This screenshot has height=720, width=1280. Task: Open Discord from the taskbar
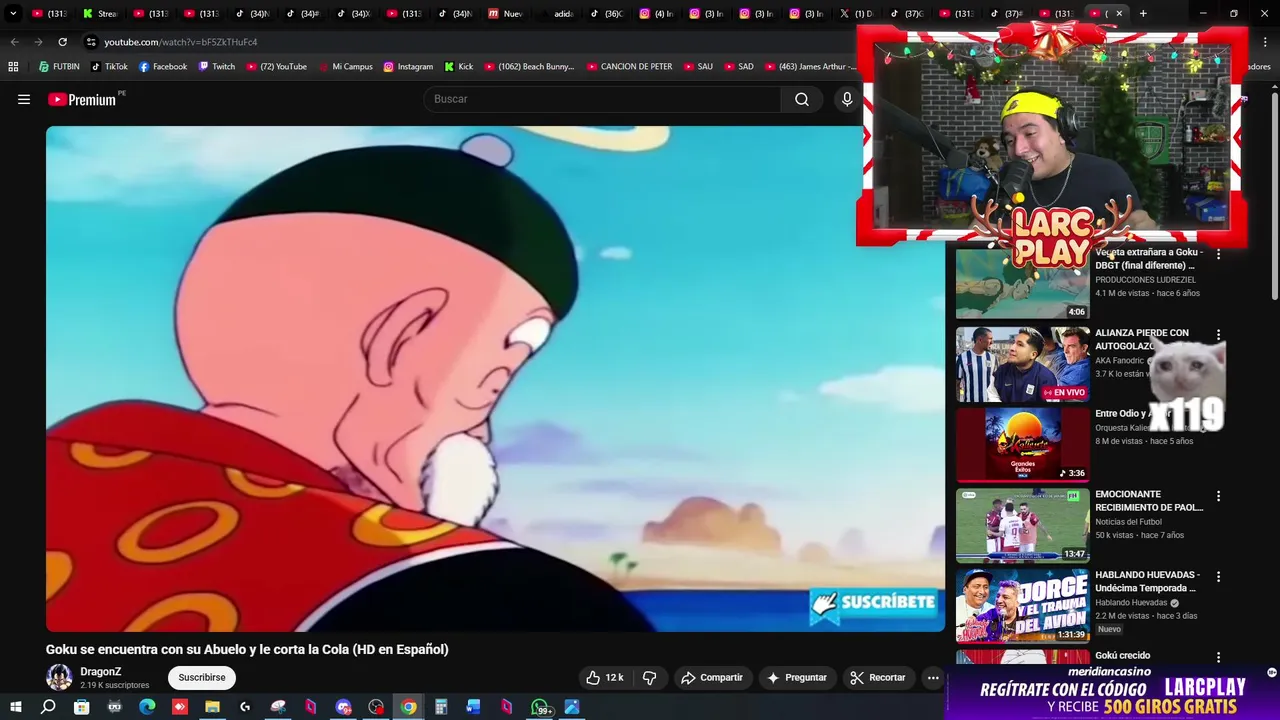coord(343,707)
